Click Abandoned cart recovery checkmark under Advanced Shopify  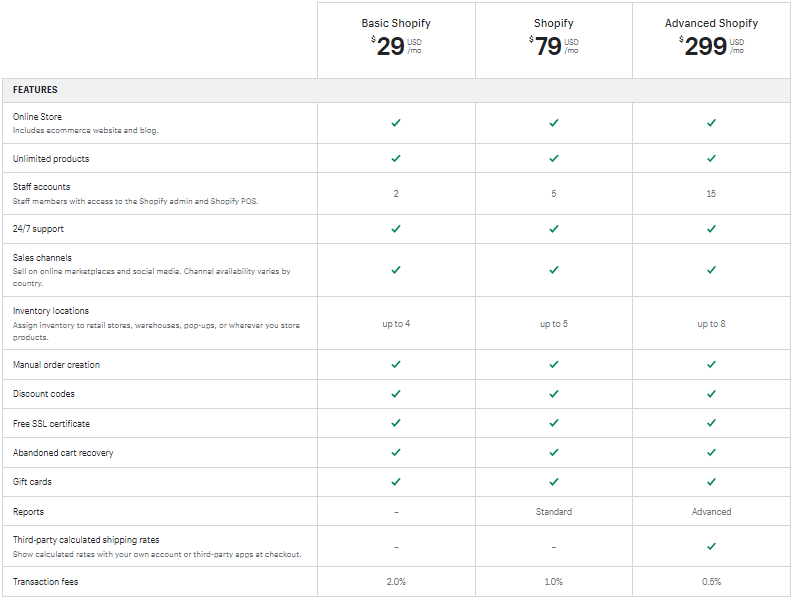click(x=711, y=453)
